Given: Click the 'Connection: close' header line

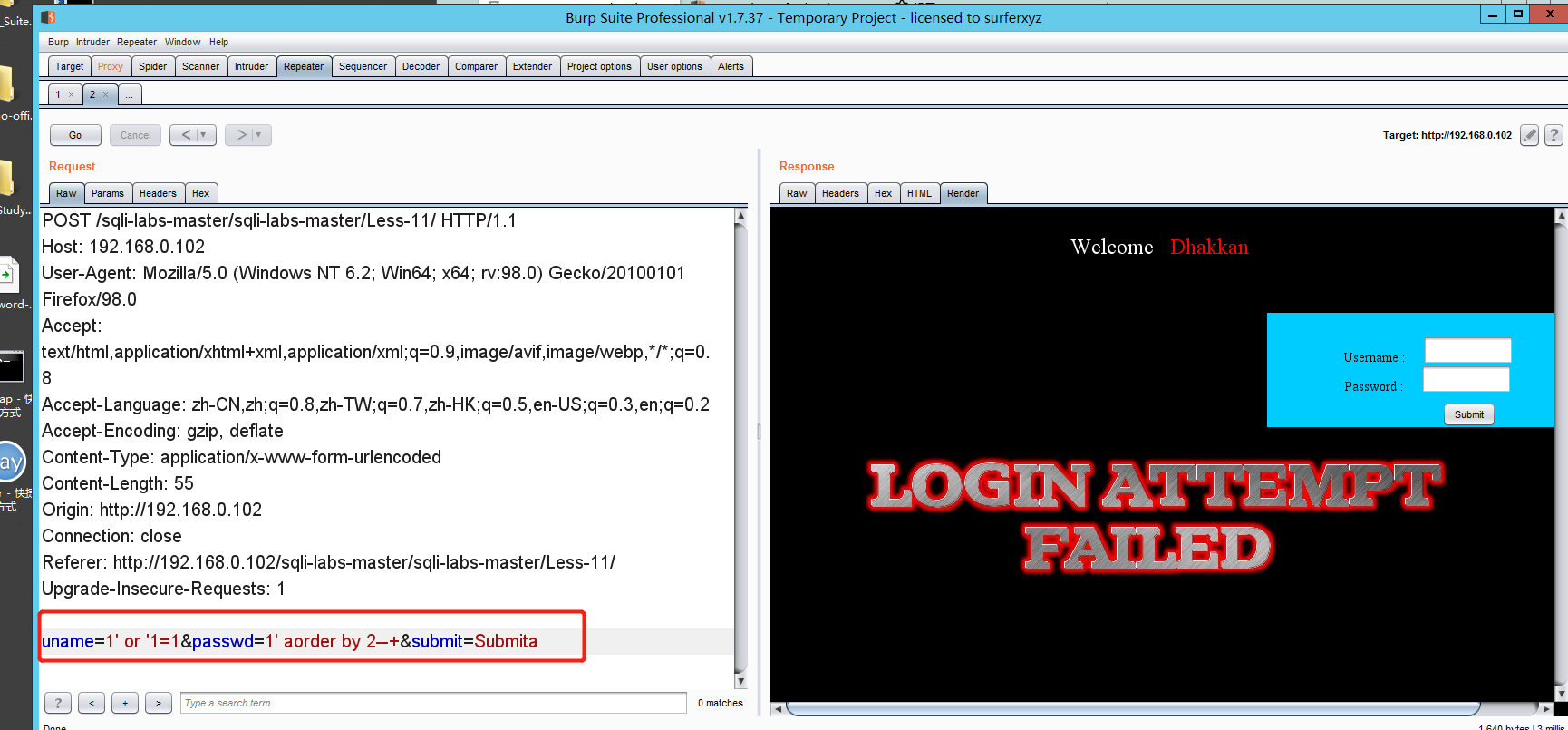Looking at the screenshot, I should tap(112, 536).
